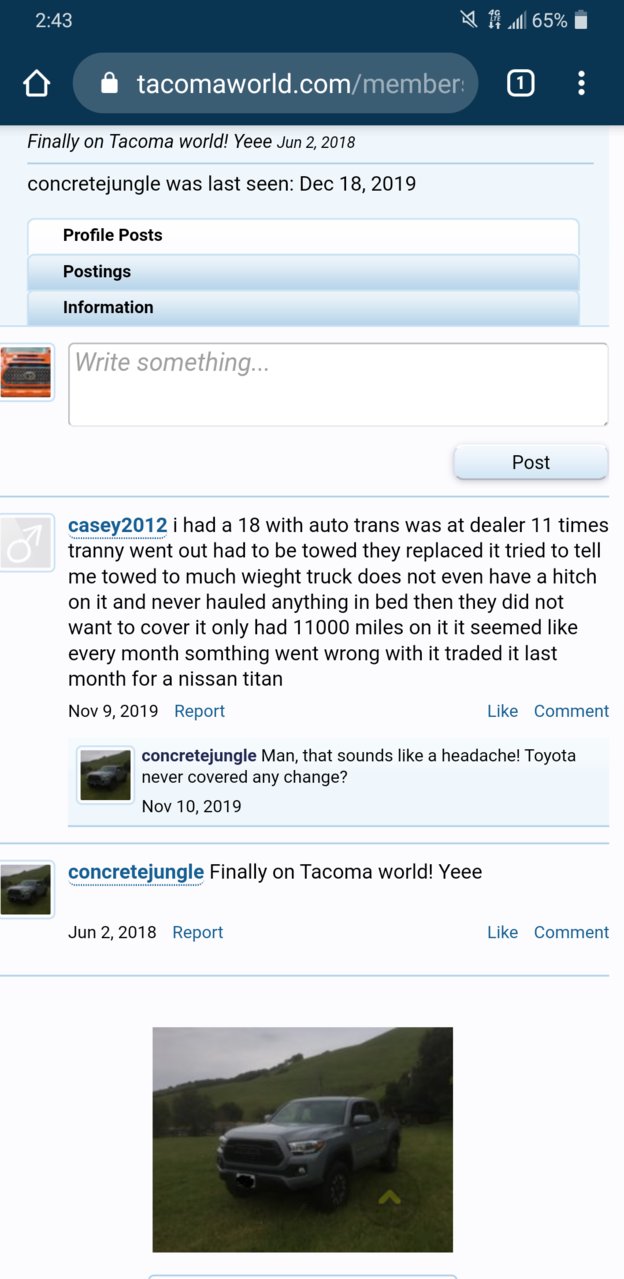Like the casey2012 profile post
Viewport: 624px width, 1279px height.
click(502, 711)
